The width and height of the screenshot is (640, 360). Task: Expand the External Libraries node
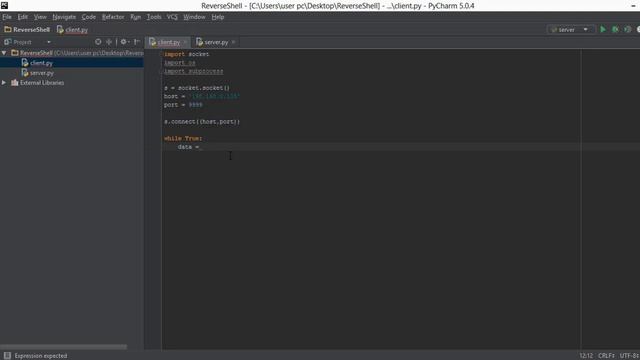click(x=4, y=82)
